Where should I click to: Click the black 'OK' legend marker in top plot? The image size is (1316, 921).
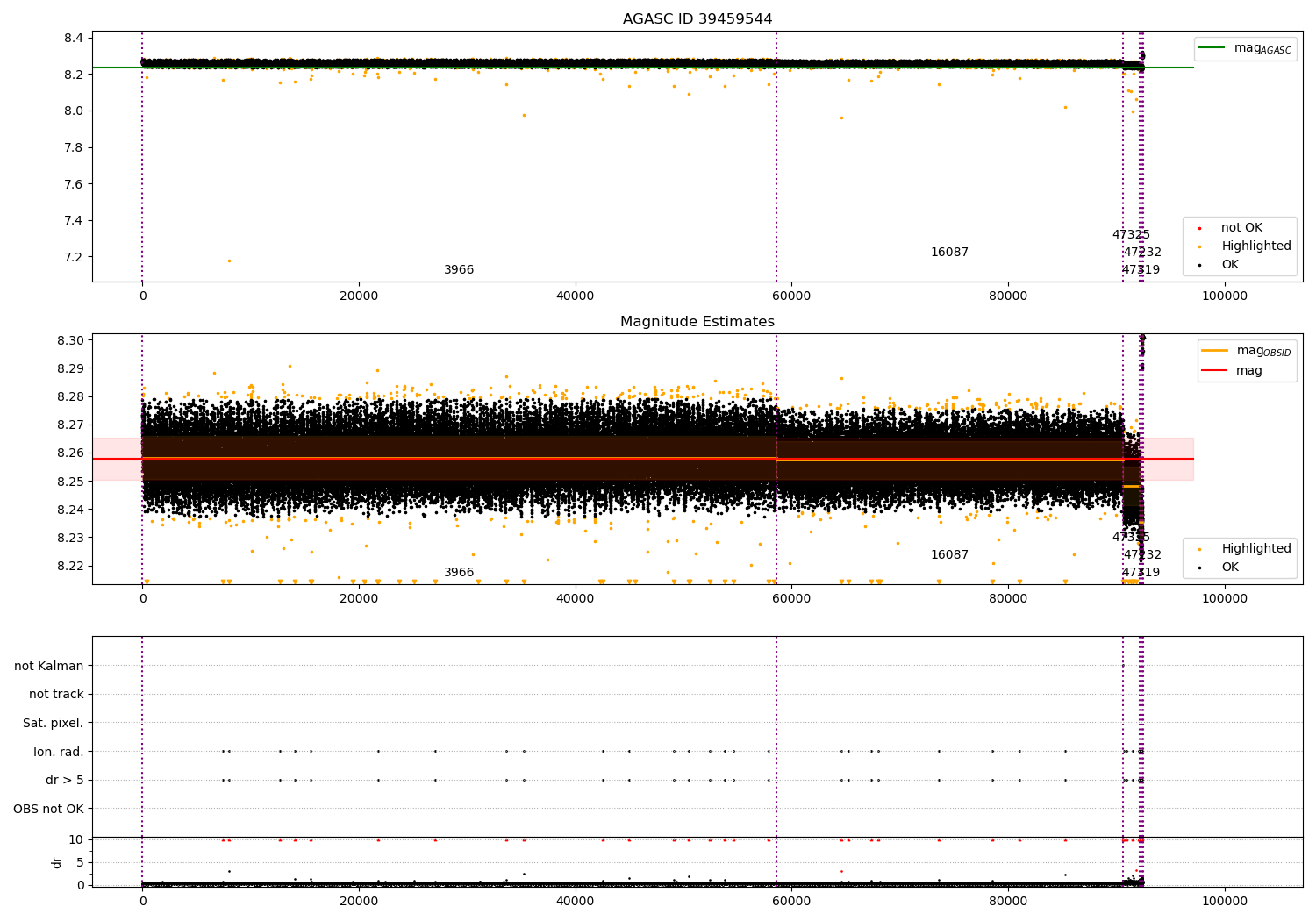coord(1199,265)
